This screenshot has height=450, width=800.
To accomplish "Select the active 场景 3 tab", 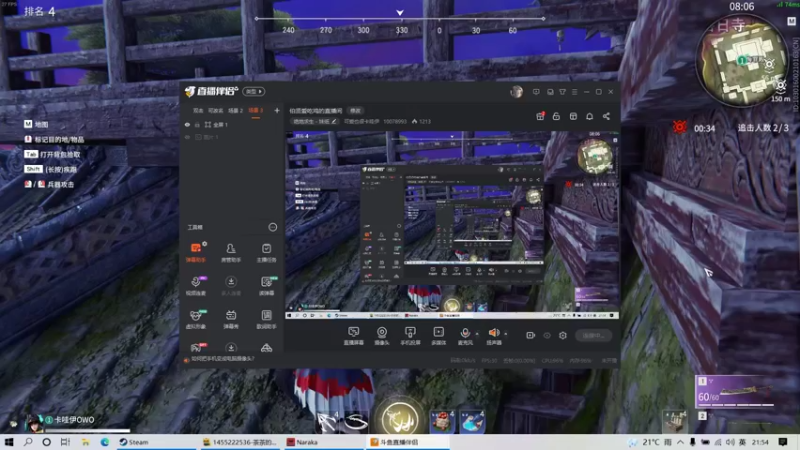I will pyautogui.click(x=256, y=111).
